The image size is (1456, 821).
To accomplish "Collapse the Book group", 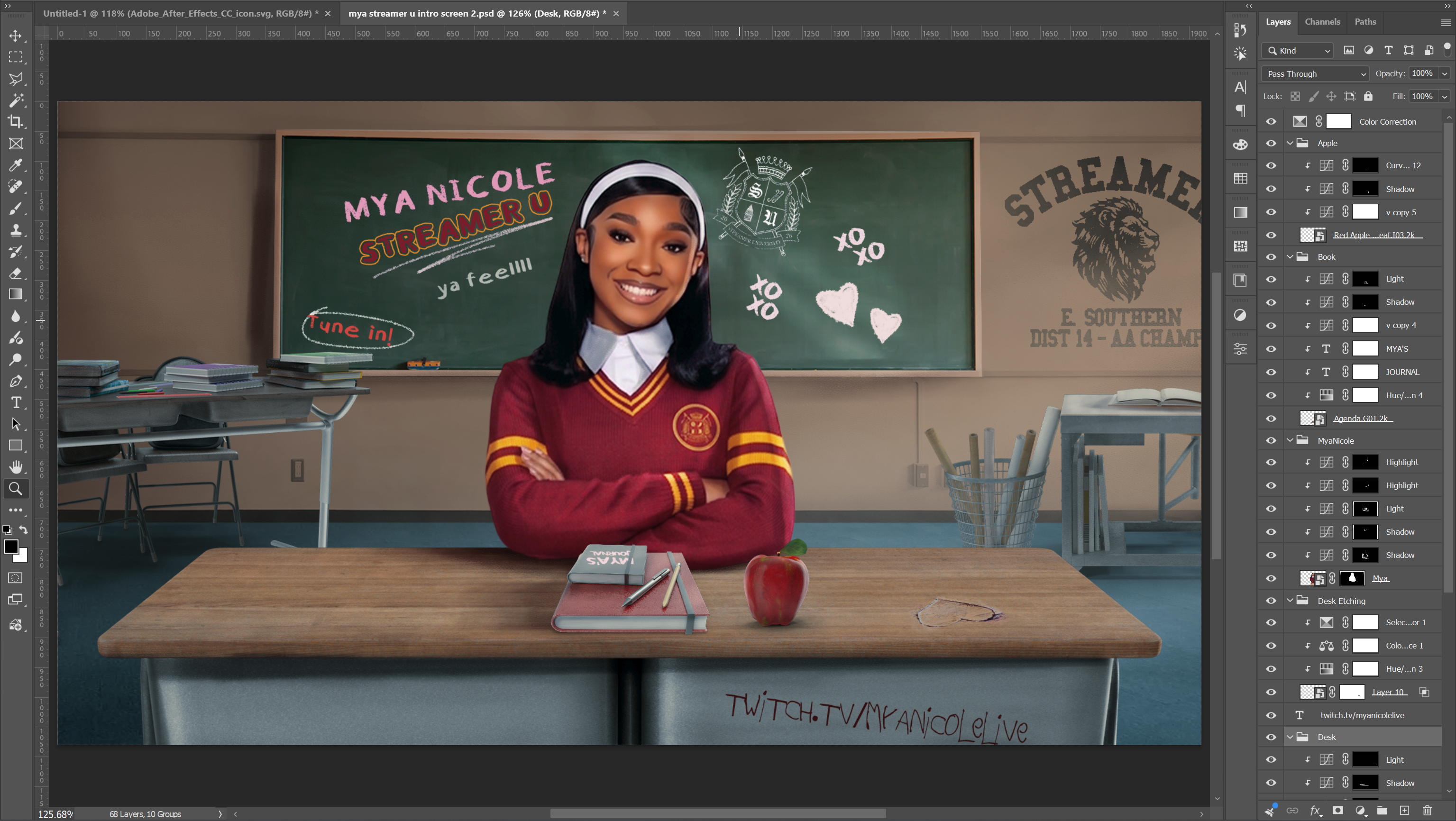I will [x=1290, y=257].
